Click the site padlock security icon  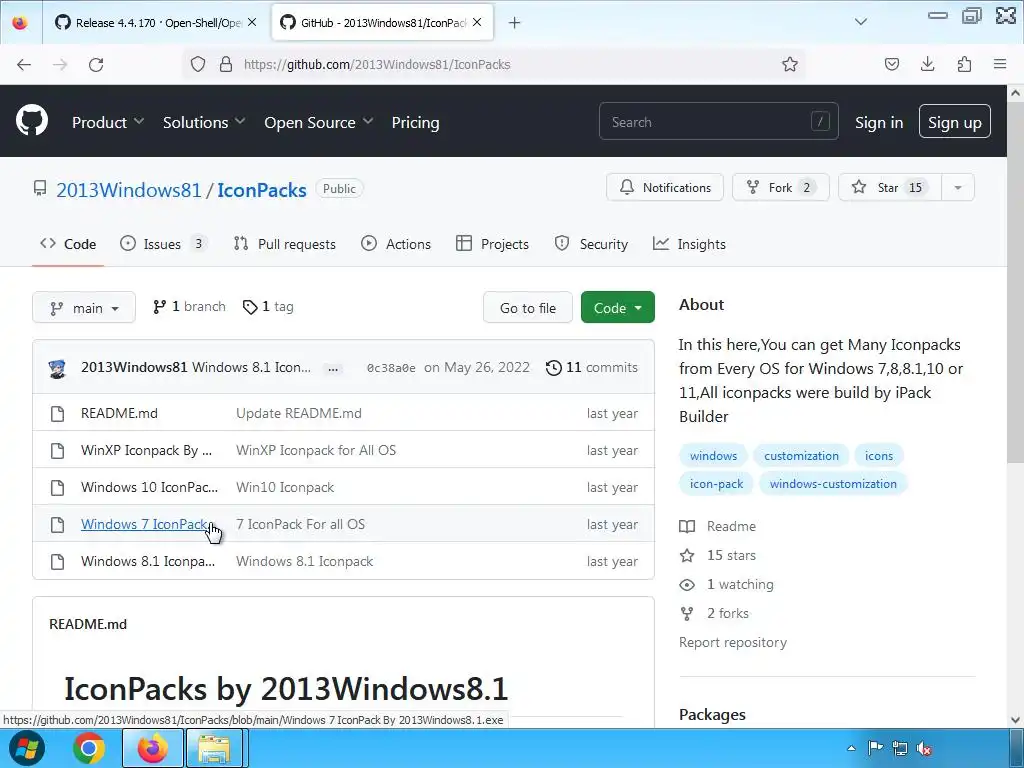point(226,64)
